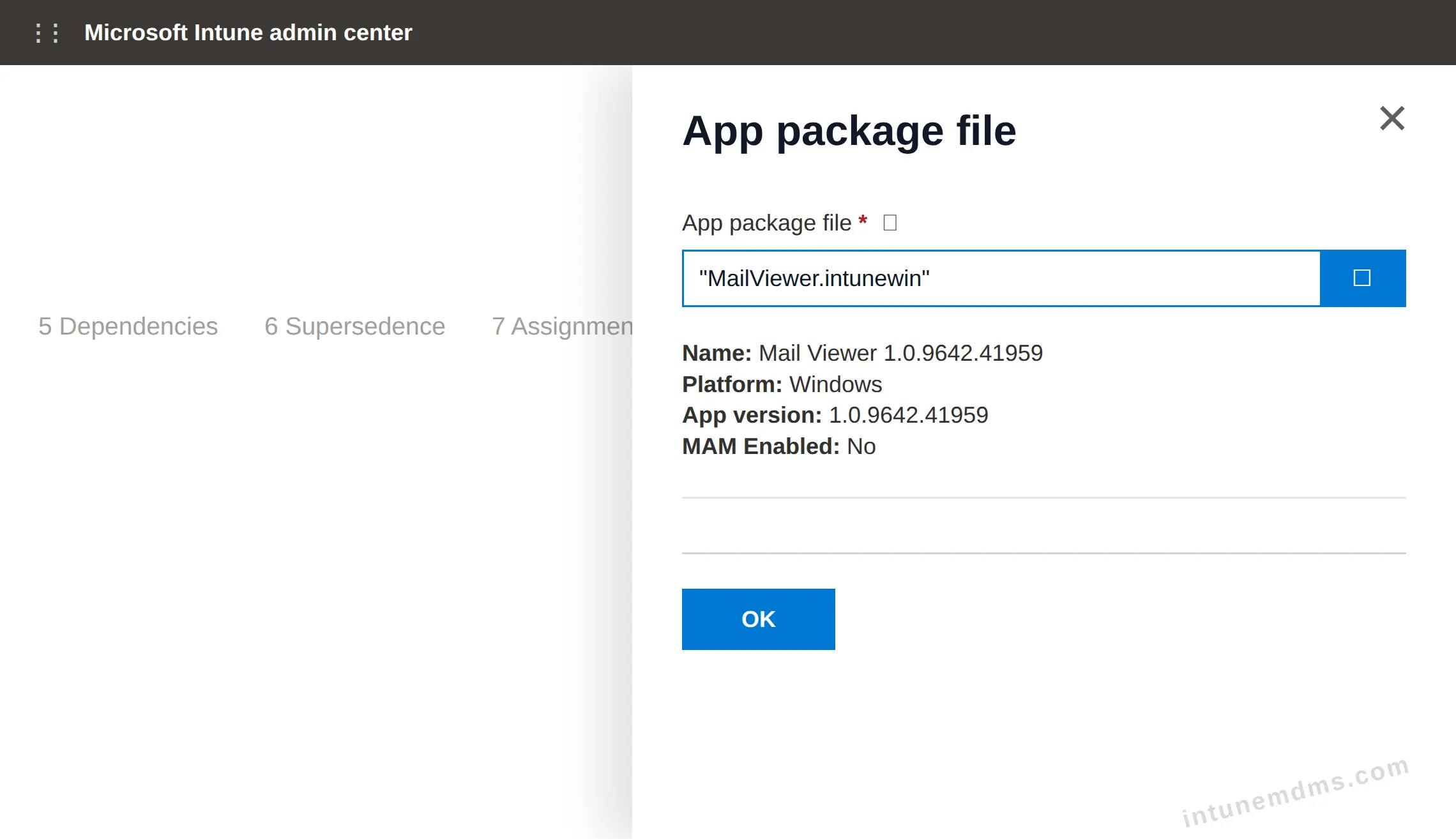
Task: Go to the 6 Supersedence step
Action: pos(355,326)
